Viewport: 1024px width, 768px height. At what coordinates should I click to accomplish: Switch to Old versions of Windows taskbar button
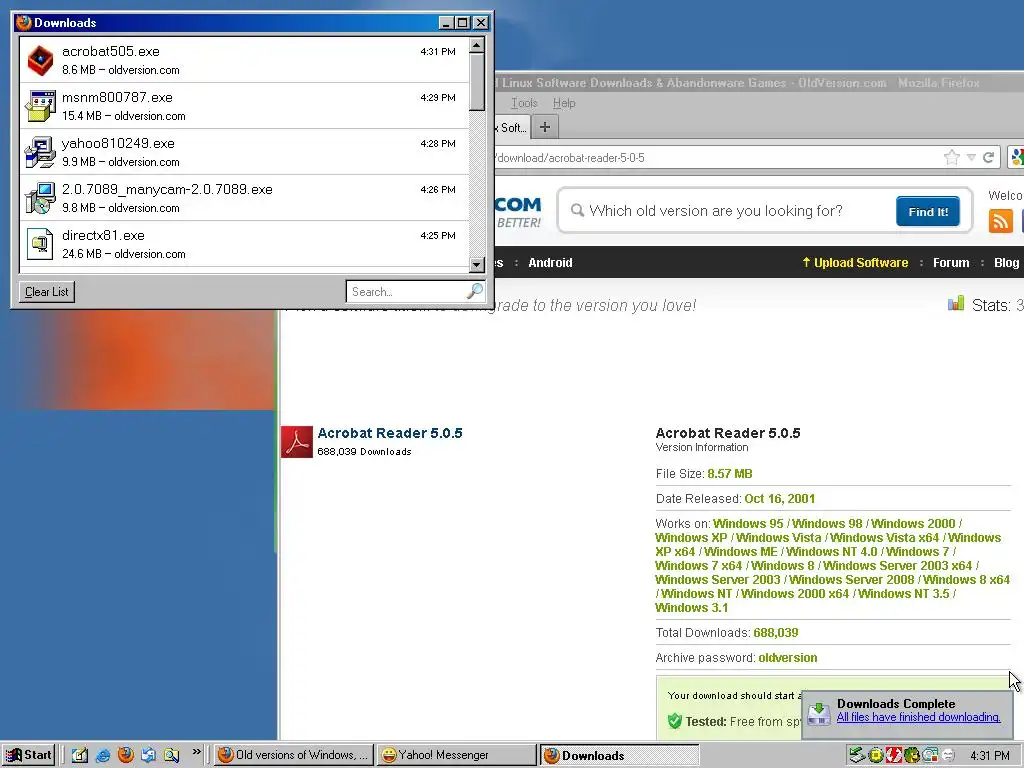(x=293, y=755)
